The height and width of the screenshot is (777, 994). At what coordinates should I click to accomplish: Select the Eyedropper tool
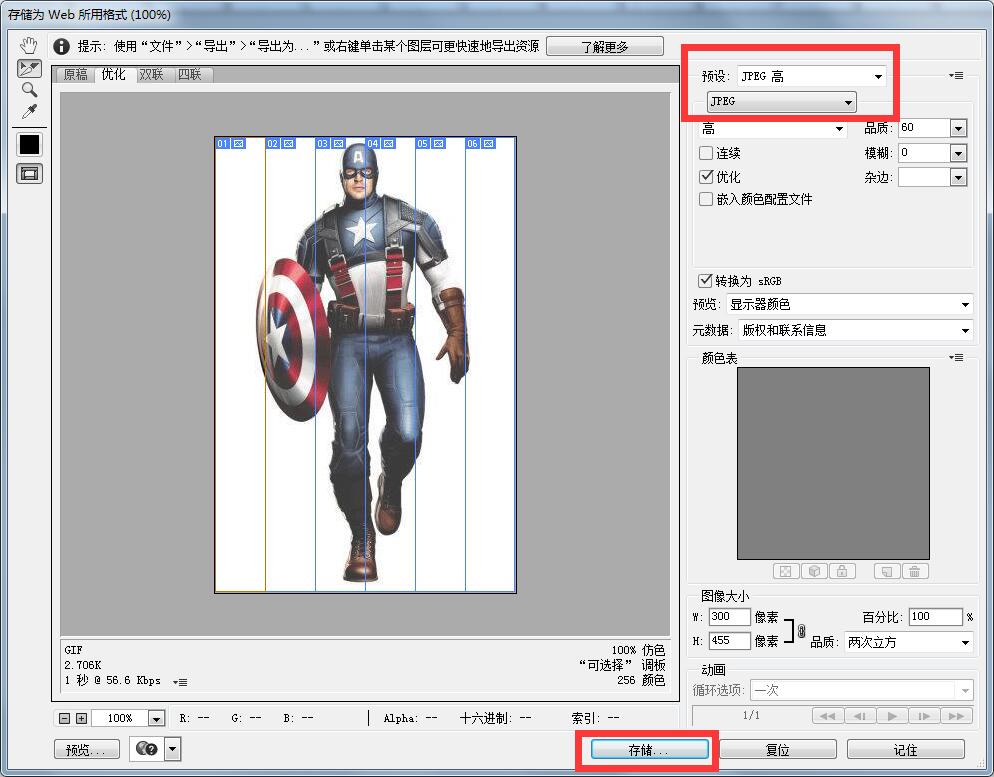[29, 111]
